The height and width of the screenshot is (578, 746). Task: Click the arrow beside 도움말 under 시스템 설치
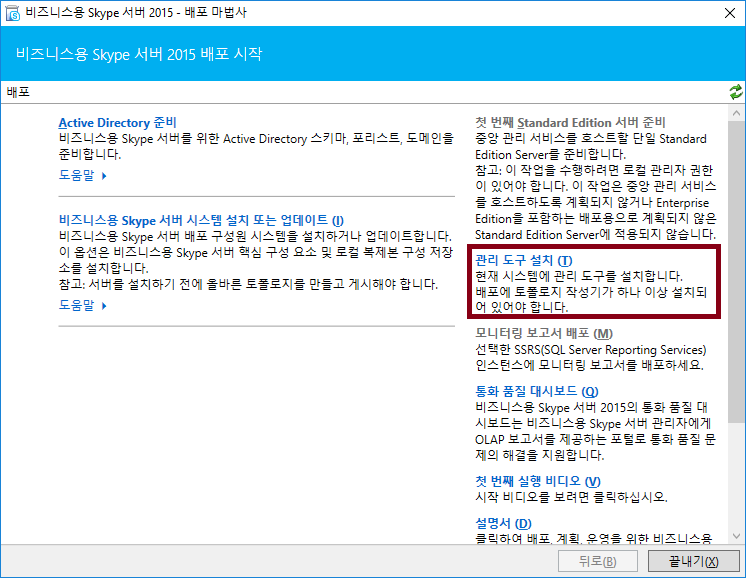click(104, 305)
